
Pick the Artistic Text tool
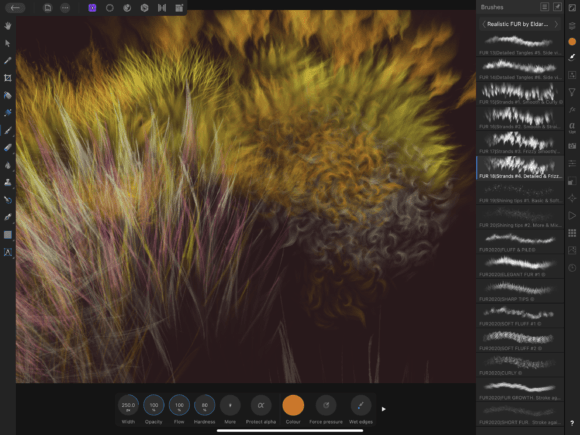pos(8,252)
